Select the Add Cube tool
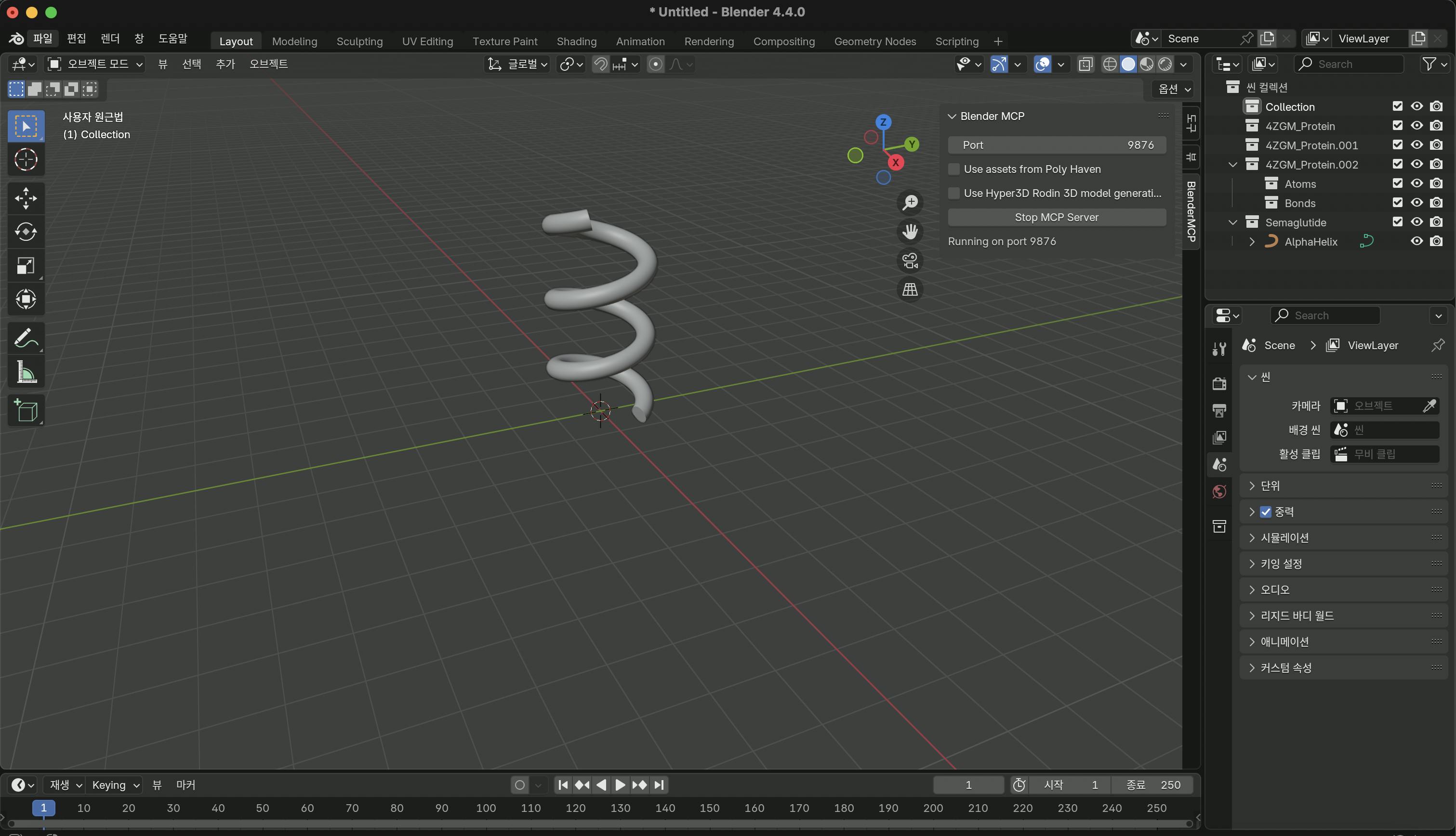The width and height of the screenshot is (1456, 836). pos(26,410)
